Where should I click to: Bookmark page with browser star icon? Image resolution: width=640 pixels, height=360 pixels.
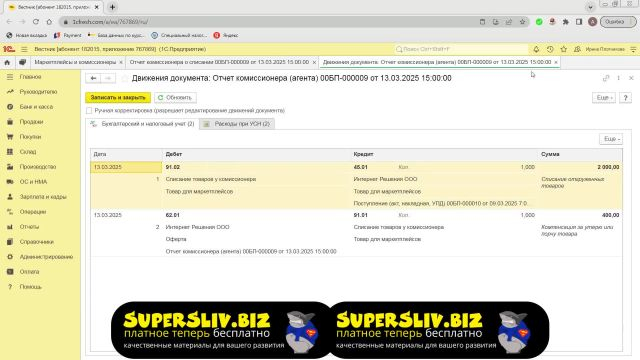coord(522,22)
